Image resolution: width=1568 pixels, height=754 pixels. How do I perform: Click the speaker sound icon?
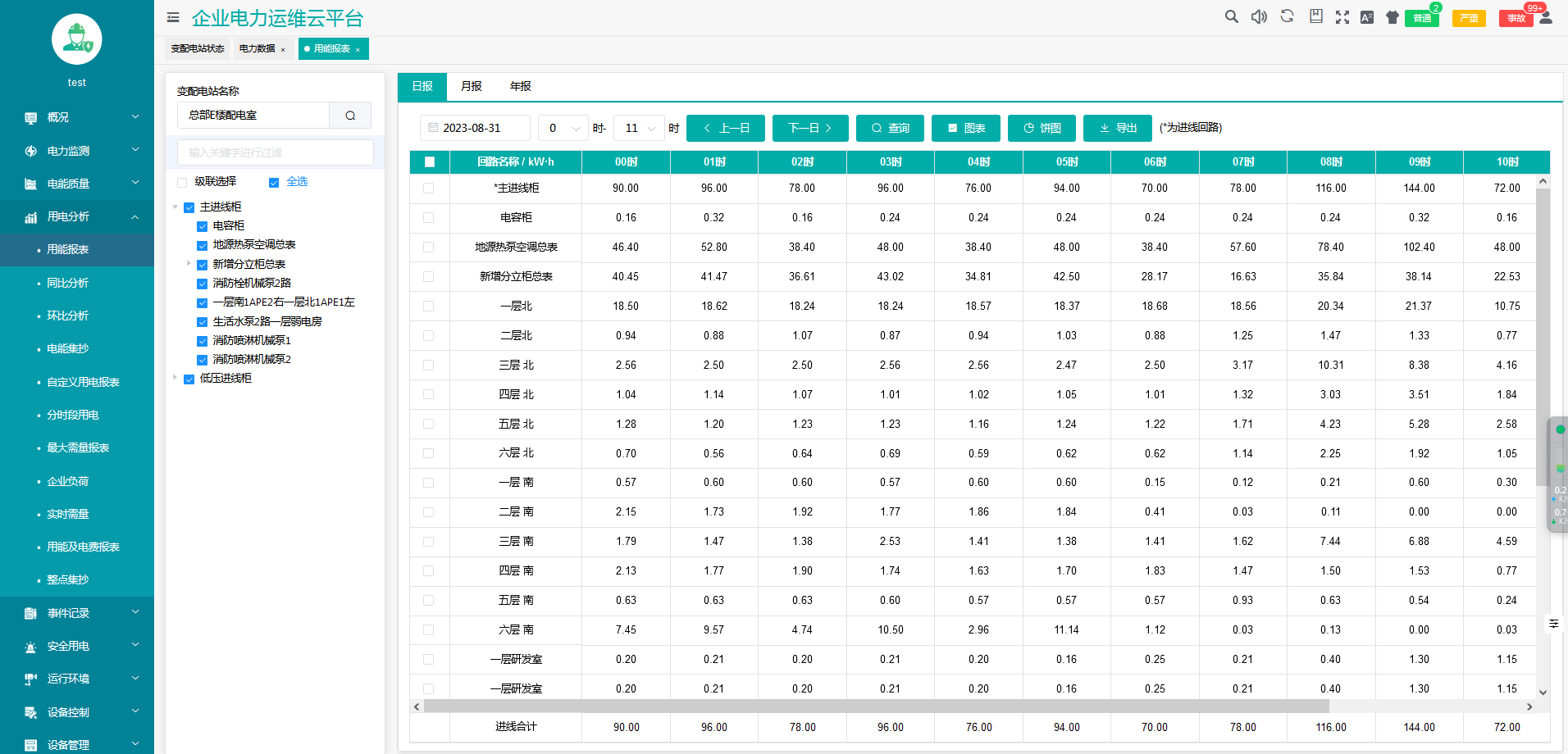point(1259,16)
